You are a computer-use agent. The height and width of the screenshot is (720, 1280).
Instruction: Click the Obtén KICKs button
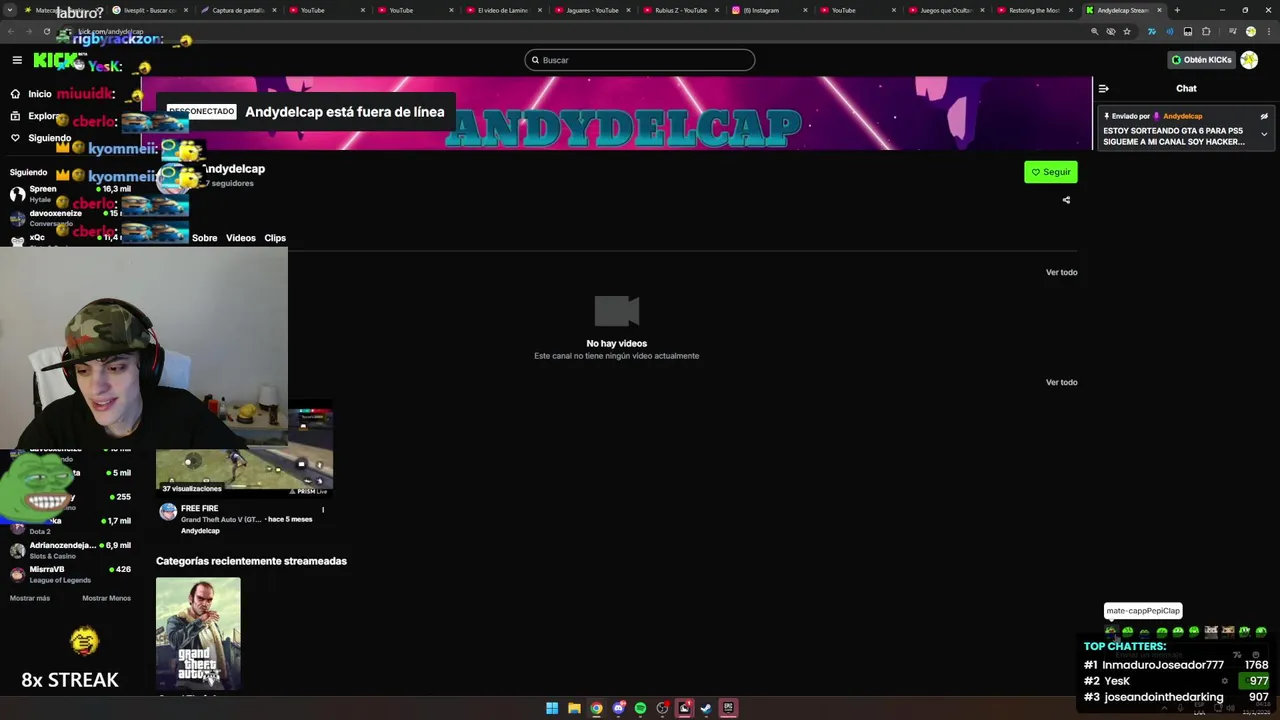click(1202, 60)
